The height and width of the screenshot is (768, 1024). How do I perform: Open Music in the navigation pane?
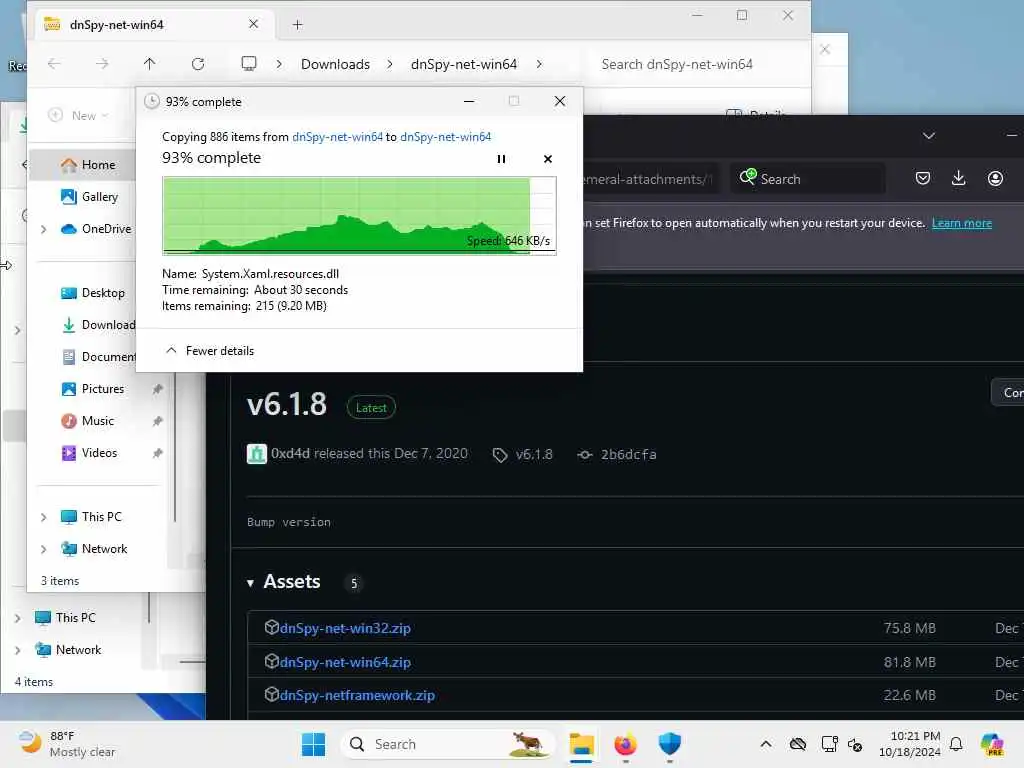87,421
